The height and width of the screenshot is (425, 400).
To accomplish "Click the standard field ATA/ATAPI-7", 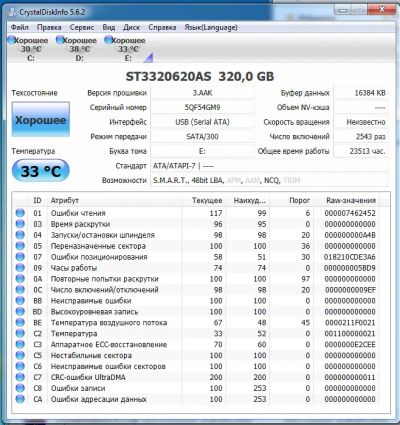I will click(269, 166).
